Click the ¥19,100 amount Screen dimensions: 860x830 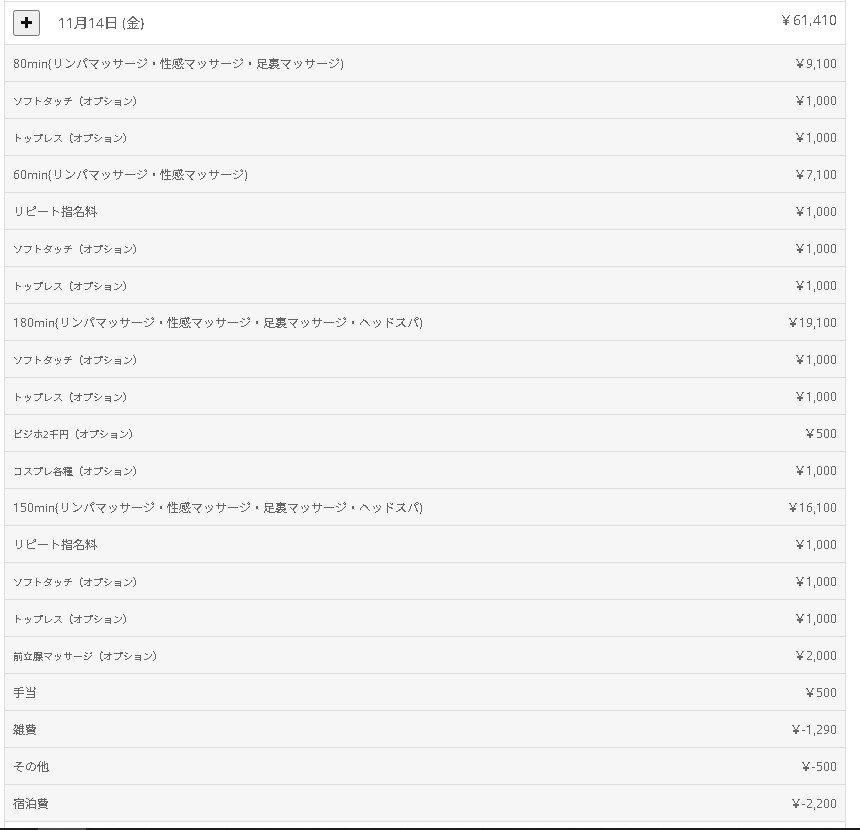812,323
